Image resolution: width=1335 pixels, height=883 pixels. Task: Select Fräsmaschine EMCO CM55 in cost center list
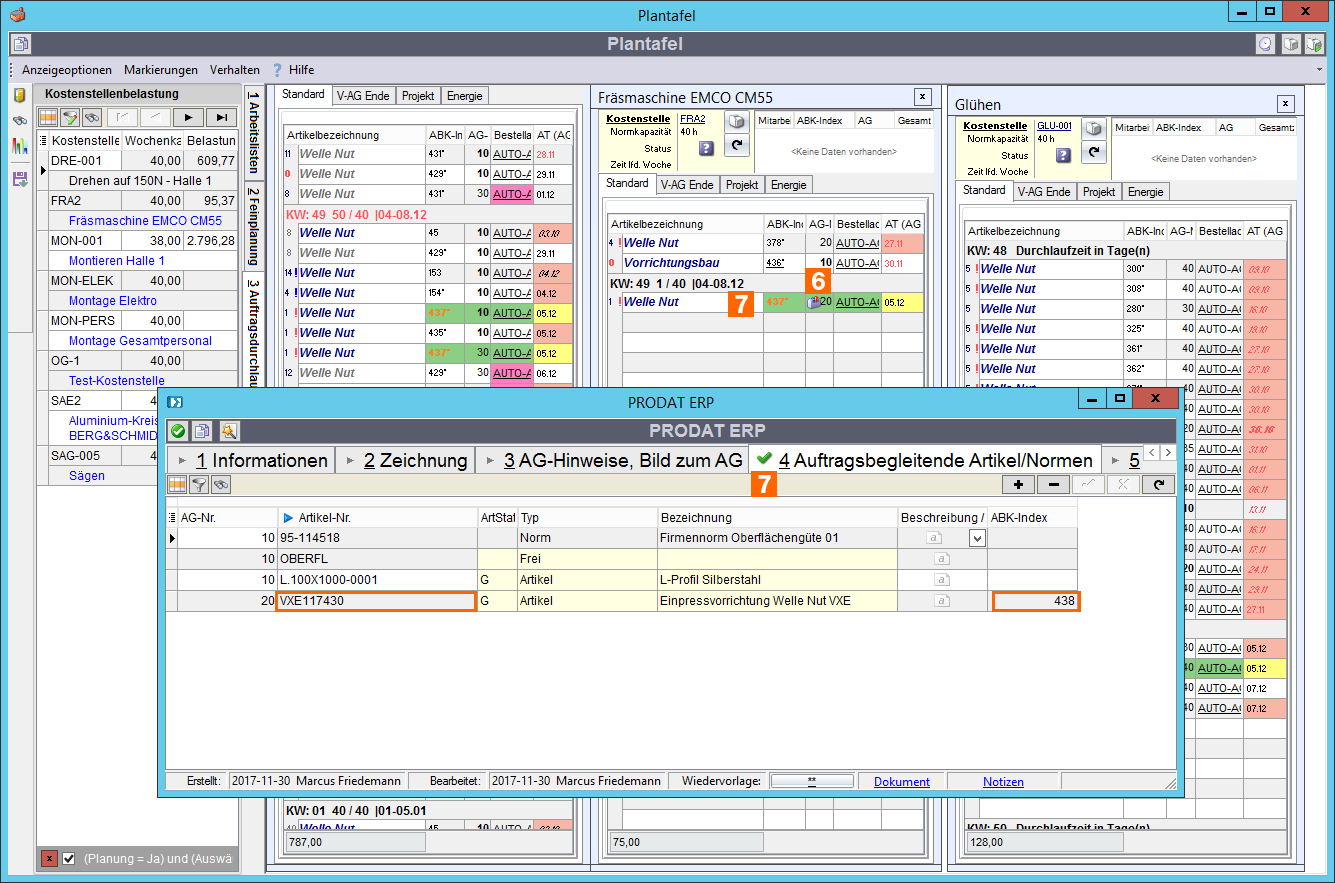coord(145,221)
